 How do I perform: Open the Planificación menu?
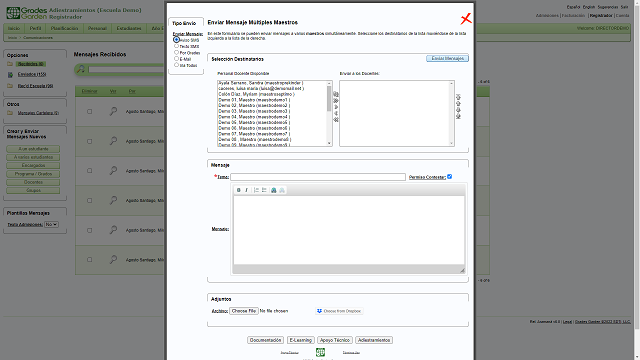click(x=64, y=29)
